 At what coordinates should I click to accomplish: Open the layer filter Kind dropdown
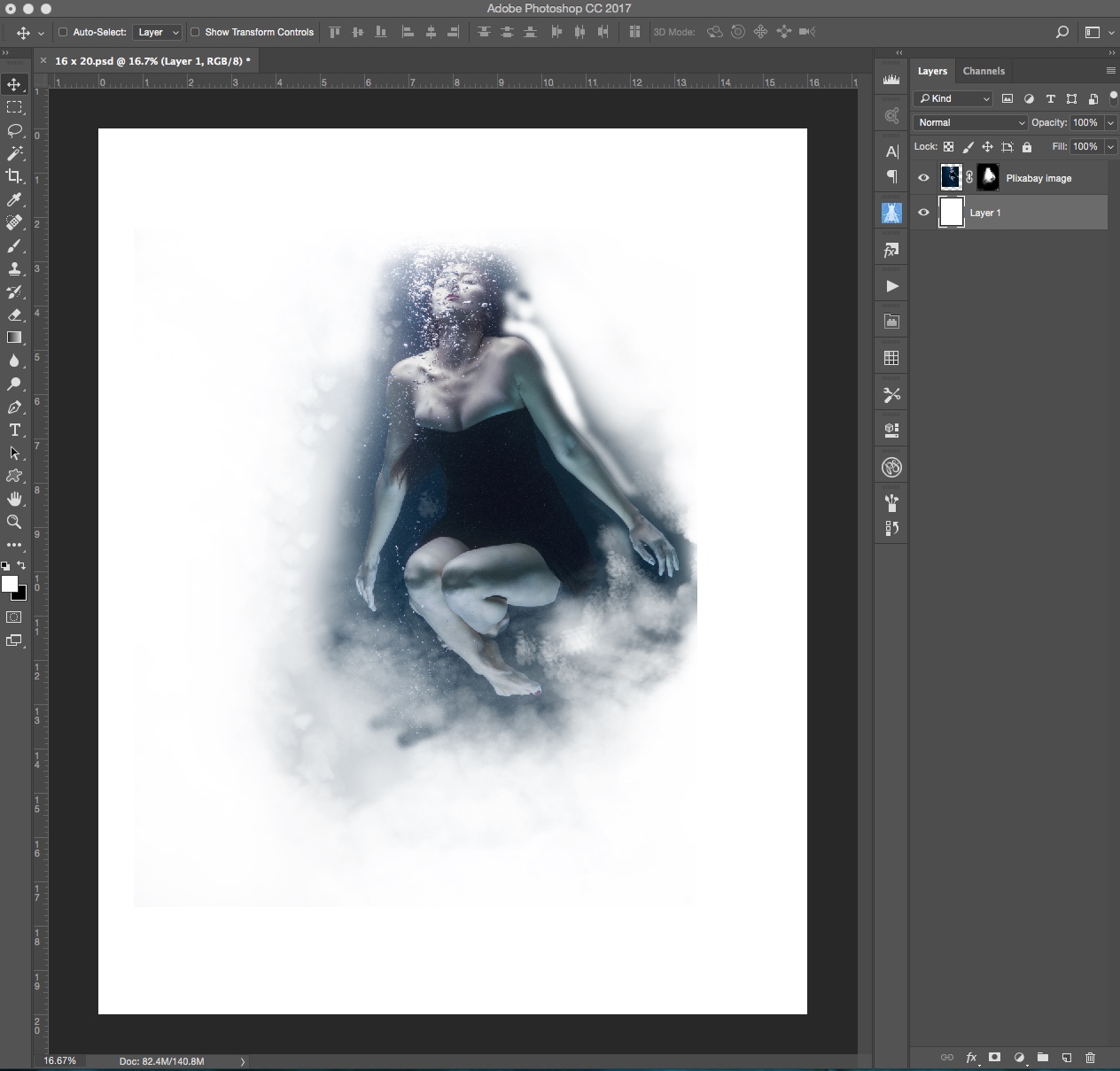pos(953,98)
